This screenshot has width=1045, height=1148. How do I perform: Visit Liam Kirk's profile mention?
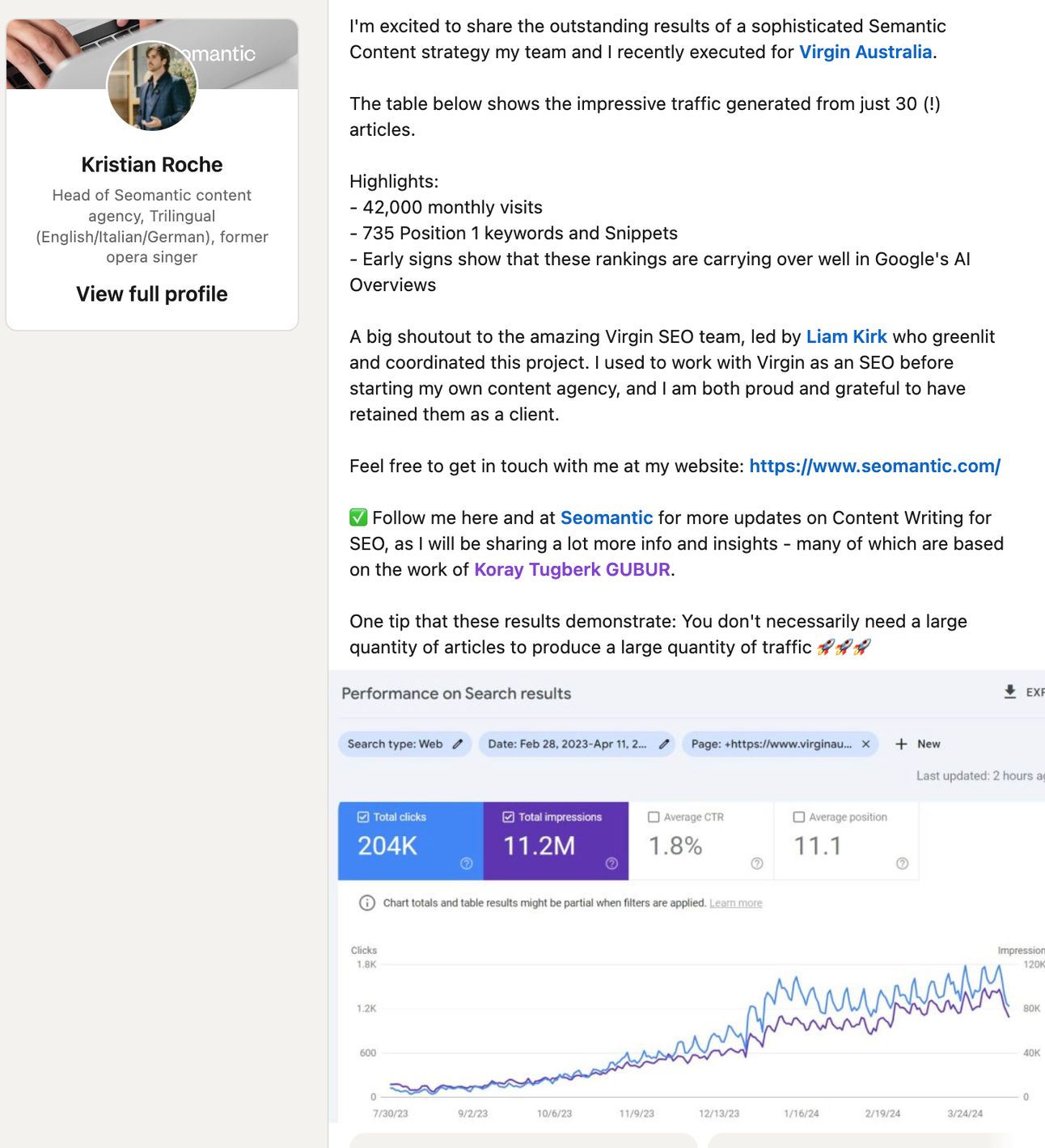(847, 336)
